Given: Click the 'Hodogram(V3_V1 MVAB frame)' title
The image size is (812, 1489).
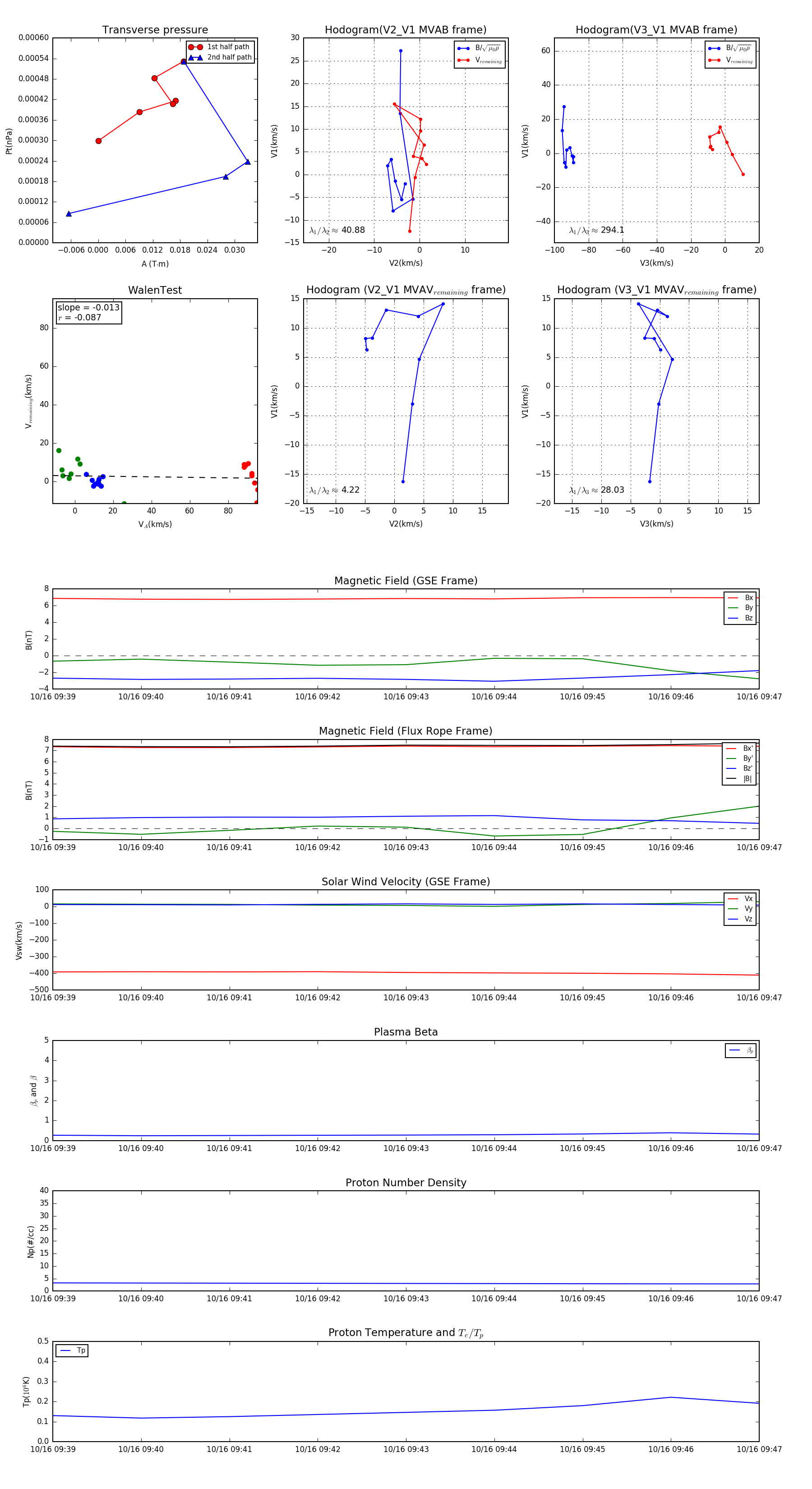Looking at the screenshot, I should tap(656, 30).
